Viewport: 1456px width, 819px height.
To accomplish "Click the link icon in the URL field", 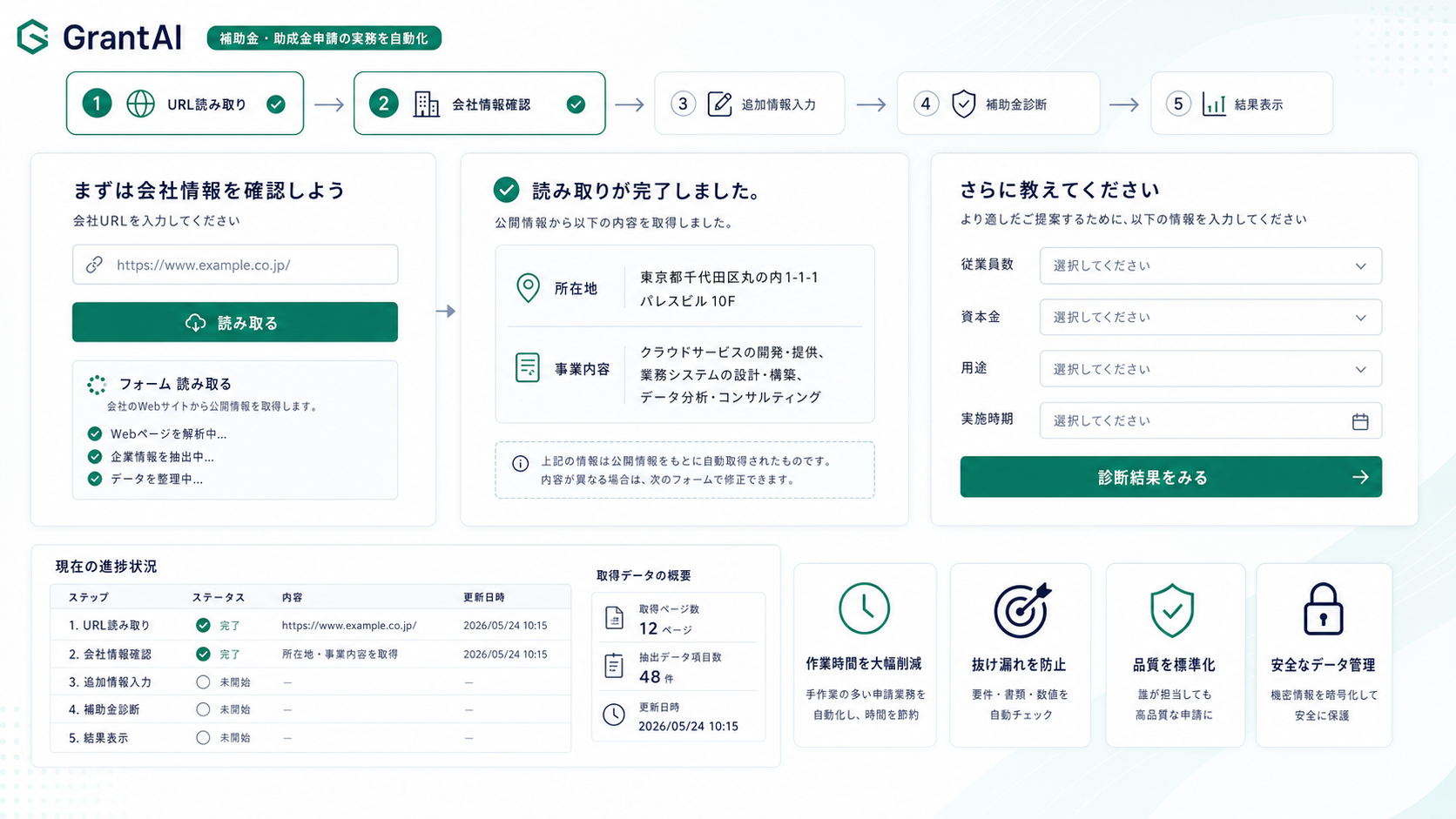I will click(x=94, y=265).
